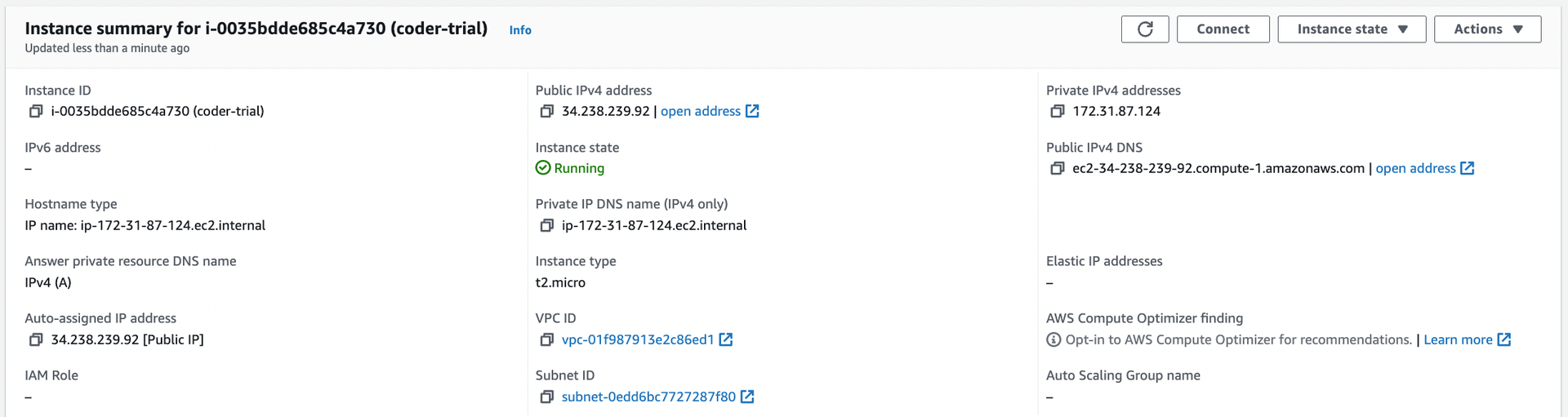Refresh the instance summary
1568x417 pixels.
coord(1145,29)
